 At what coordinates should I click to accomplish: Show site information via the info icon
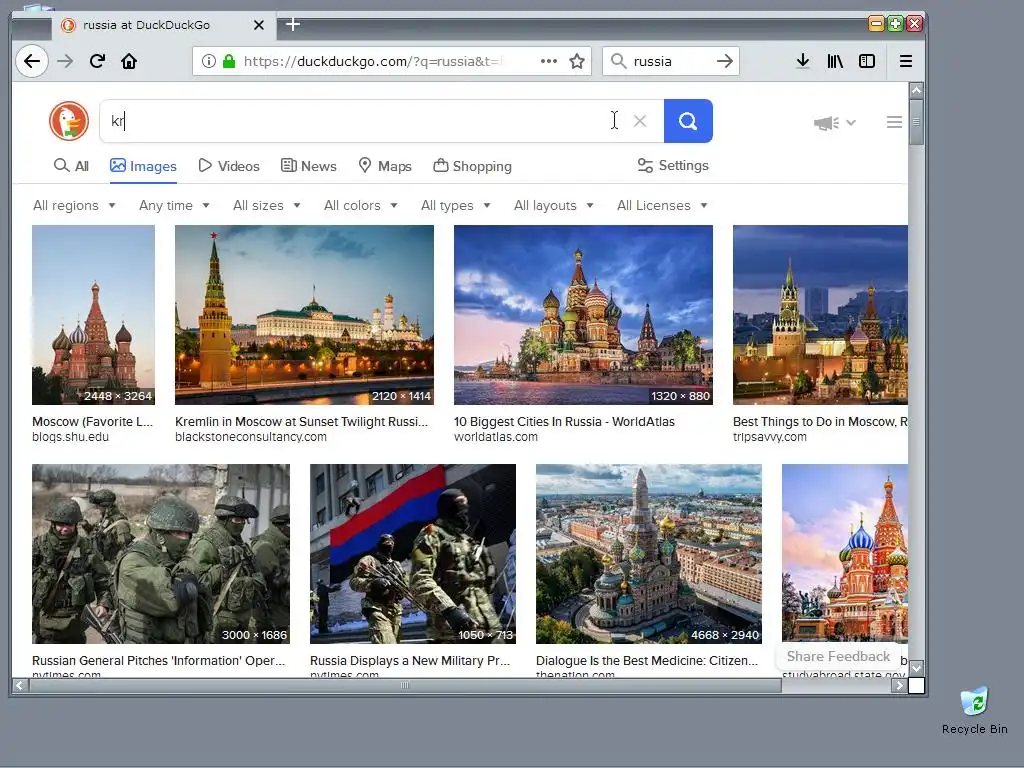(208, 61)
